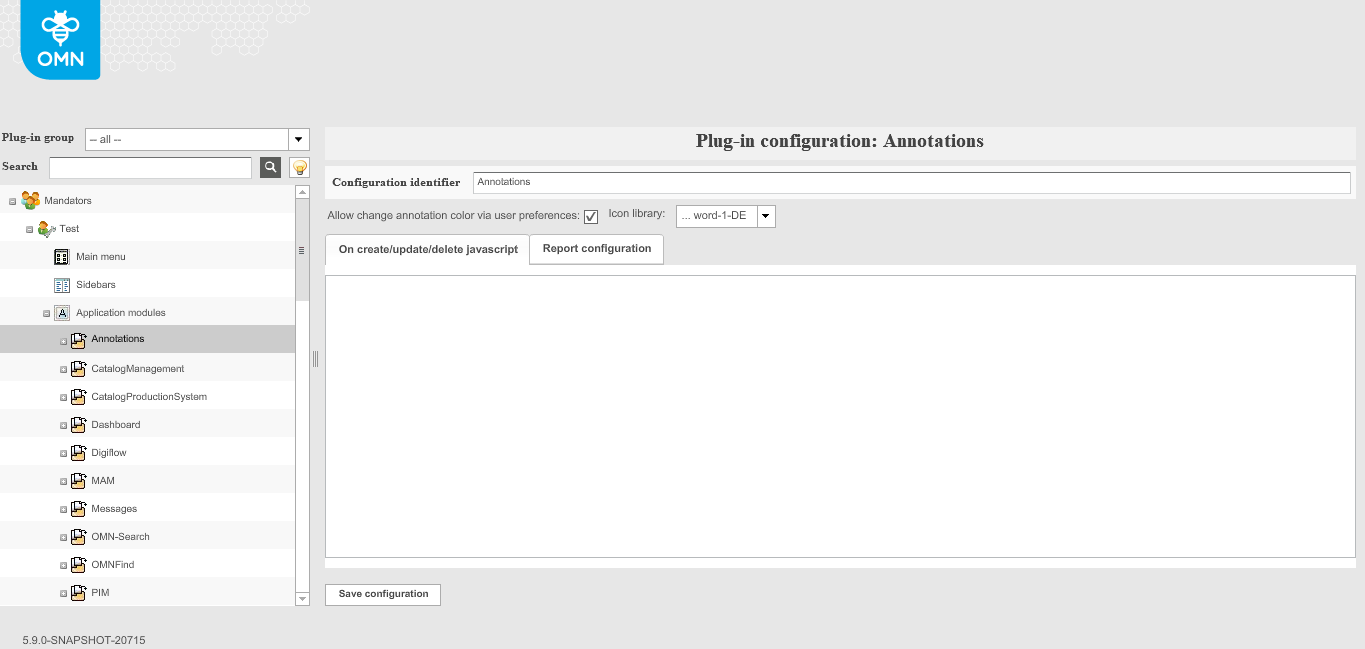Viewport: 1365px width, 649px height.
Task: Open the Main menu icon
Action: coord(62,256)
